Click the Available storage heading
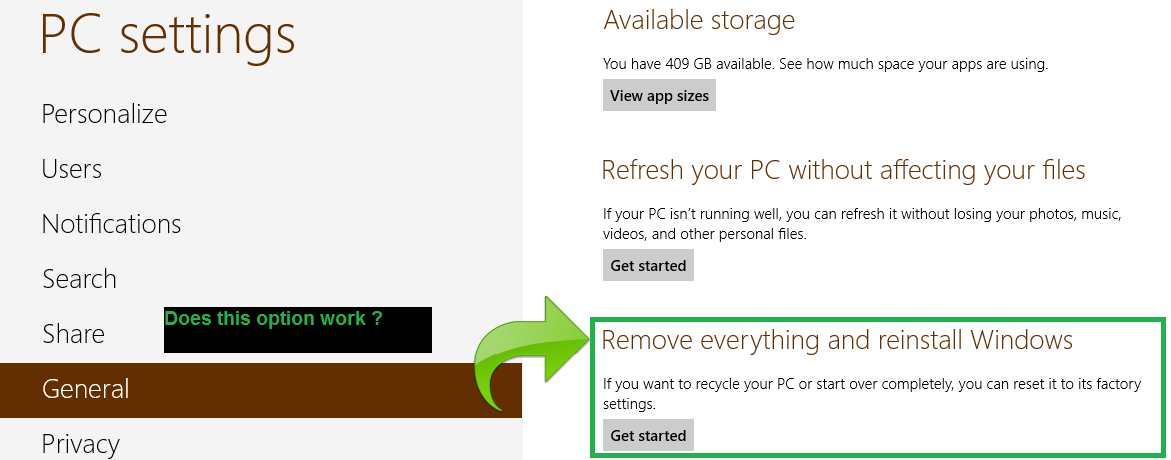Viewport: 1171px width, 460px height. (x=699, y=20)
